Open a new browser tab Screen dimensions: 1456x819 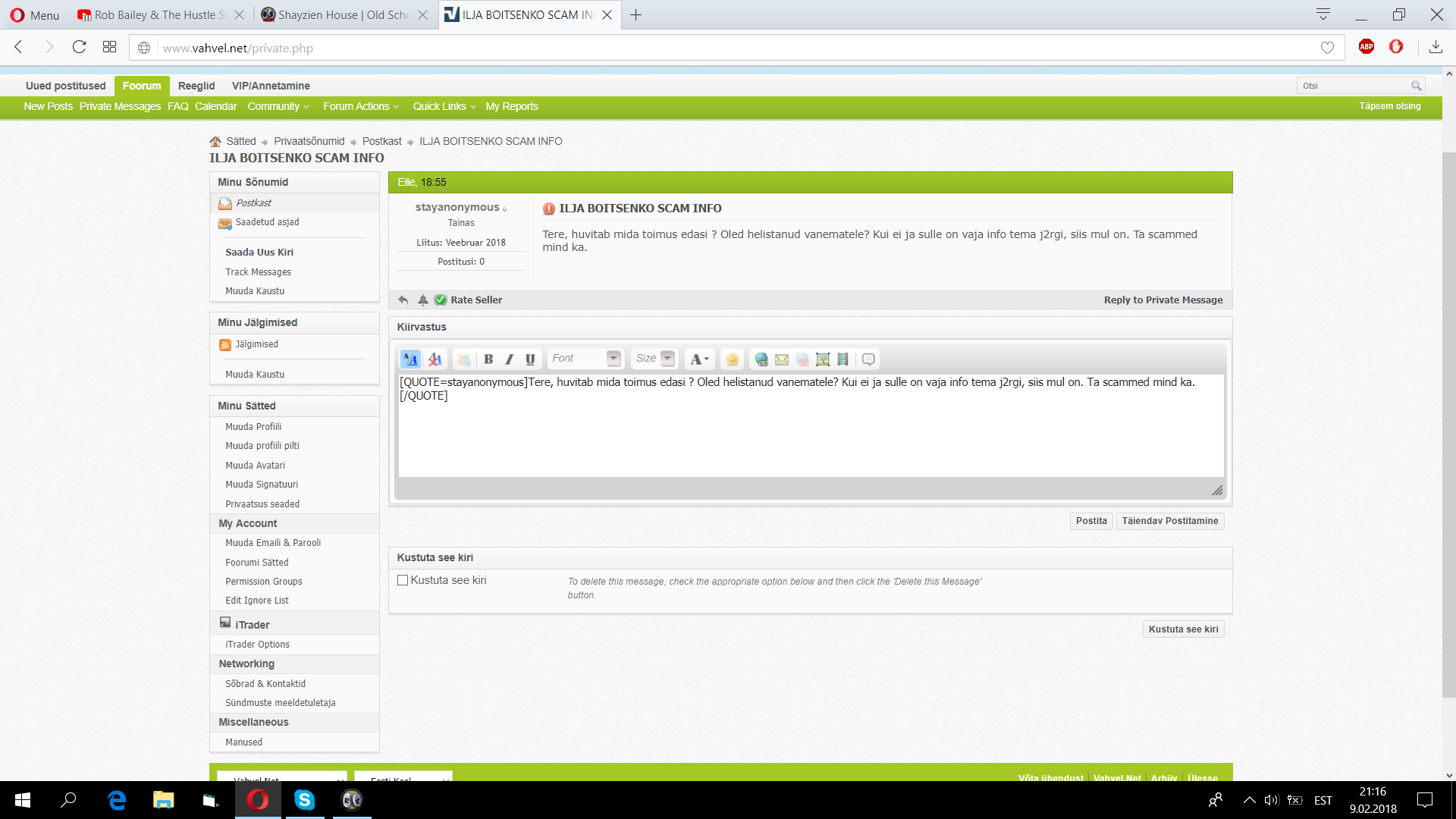(635, 14)
